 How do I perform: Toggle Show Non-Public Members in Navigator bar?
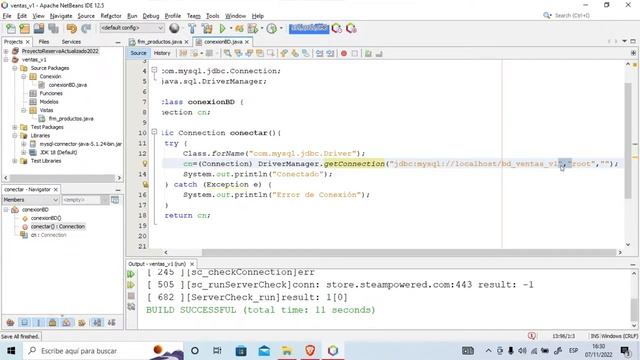pos(53,323)
